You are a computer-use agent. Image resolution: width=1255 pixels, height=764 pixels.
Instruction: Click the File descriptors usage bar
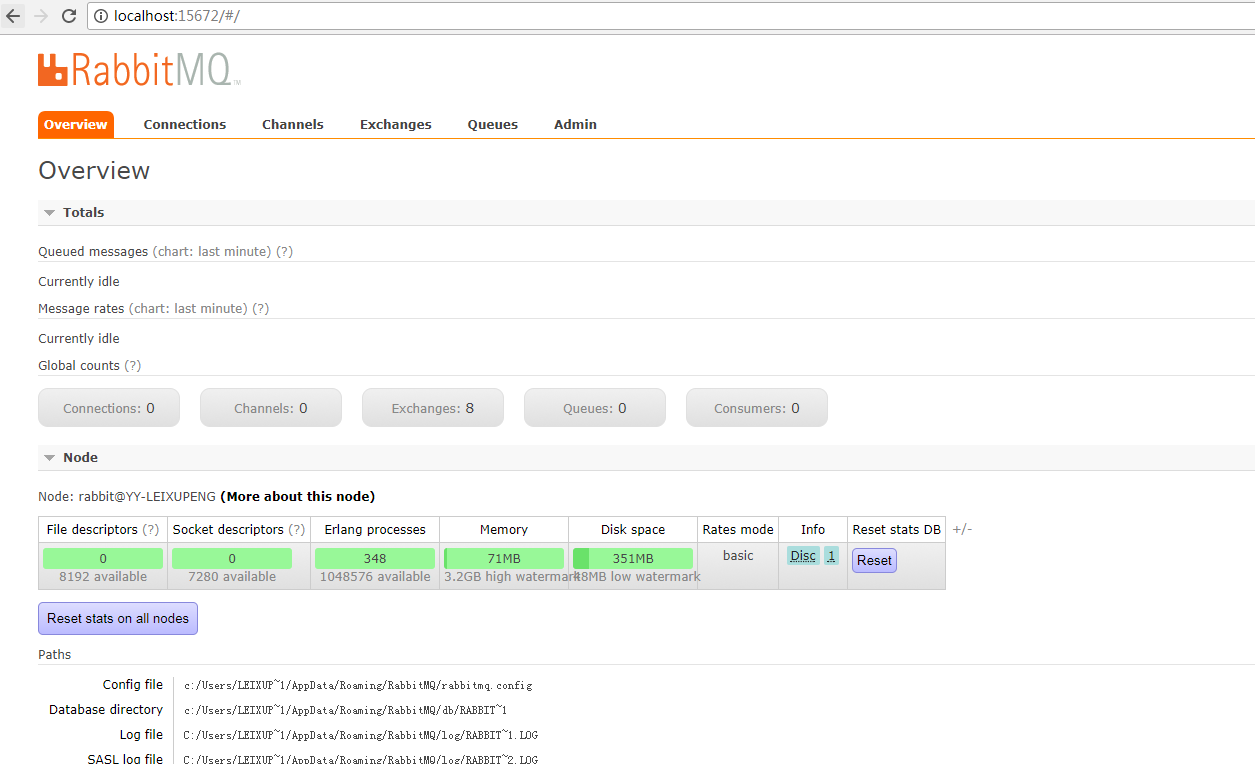point(103,559)
